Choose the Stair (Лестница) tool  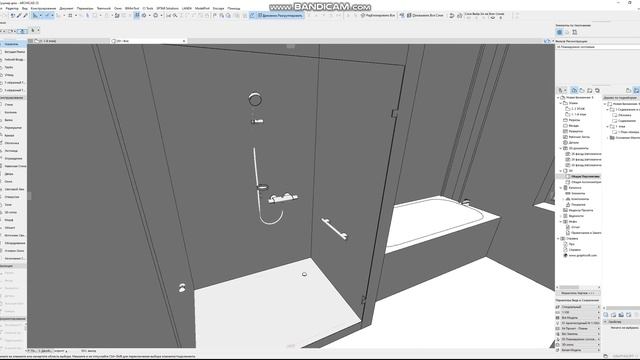[13, 151]
